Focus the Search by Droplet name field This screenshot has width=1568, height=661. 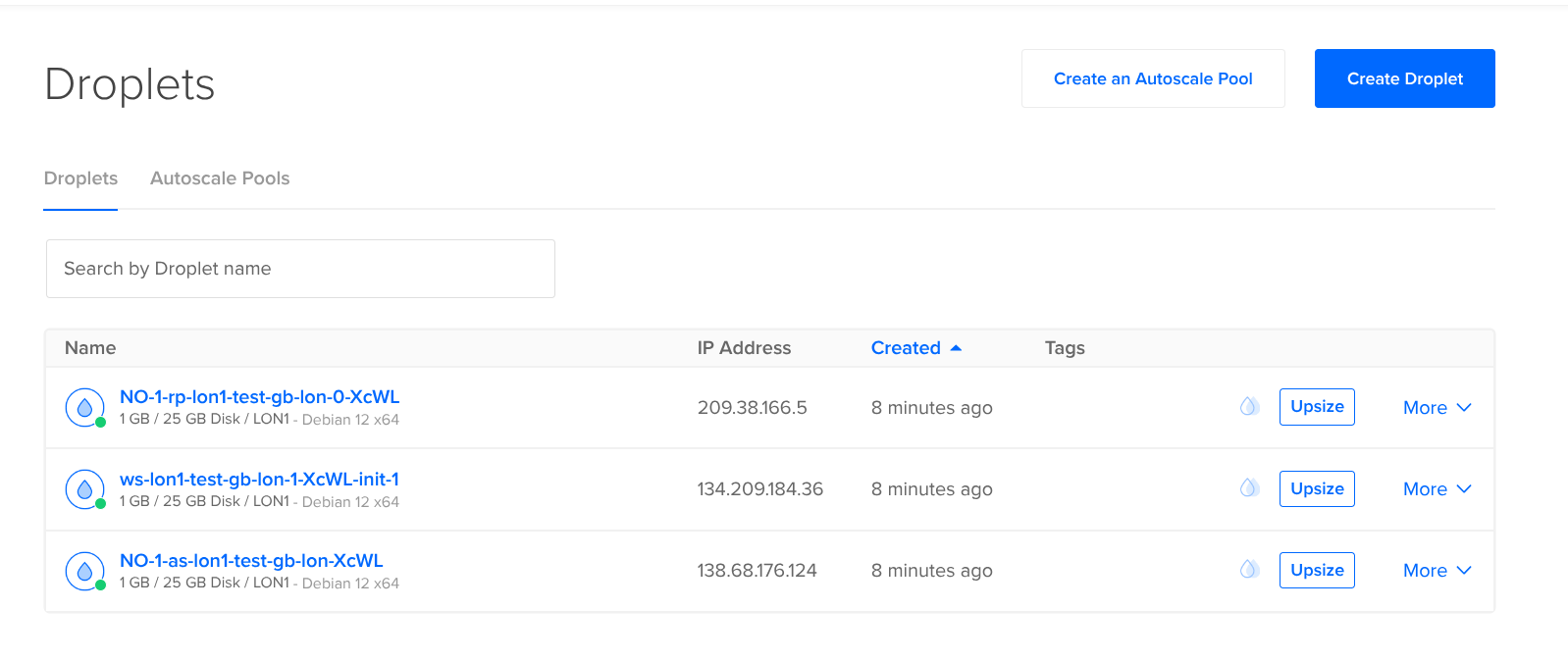pyautogui.click(x=300, y=269)
